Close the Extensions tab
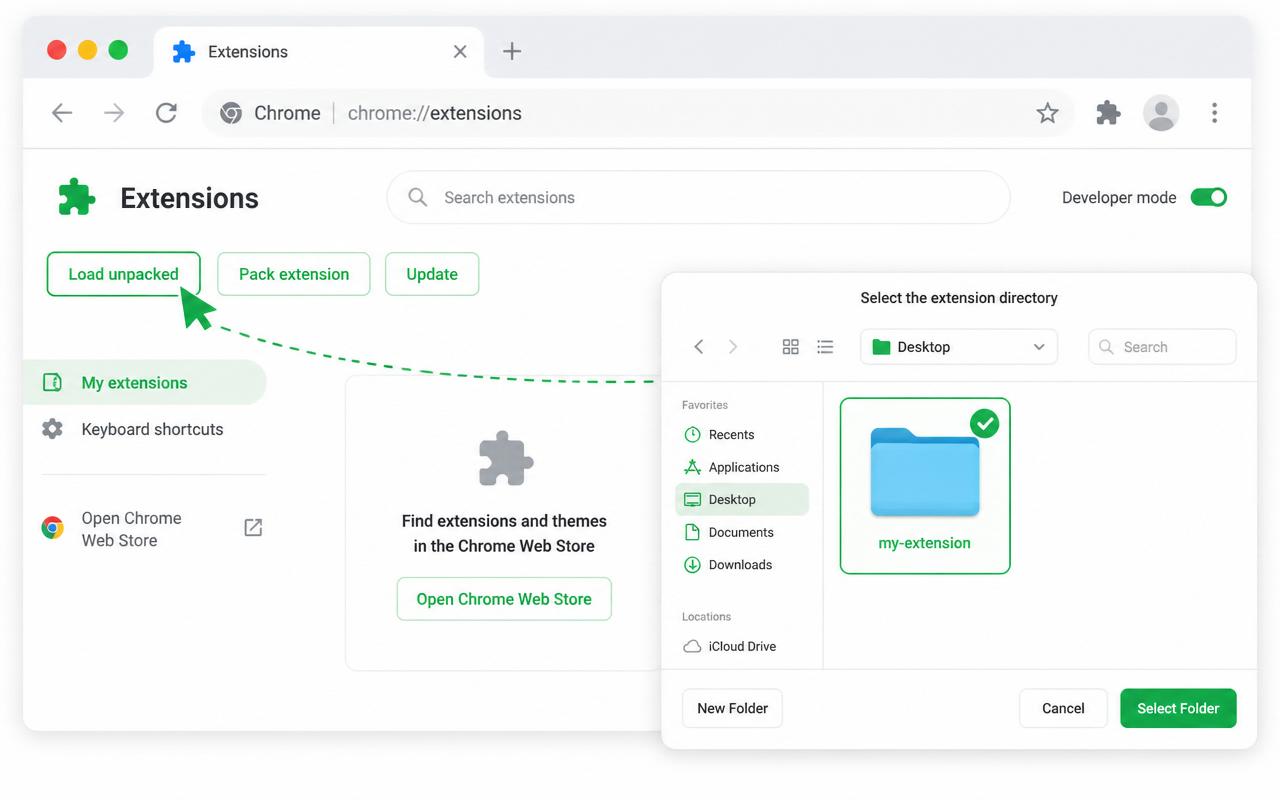Viewport: 1280px width, 800px height. pyautogui.click(x=460, y=51)
